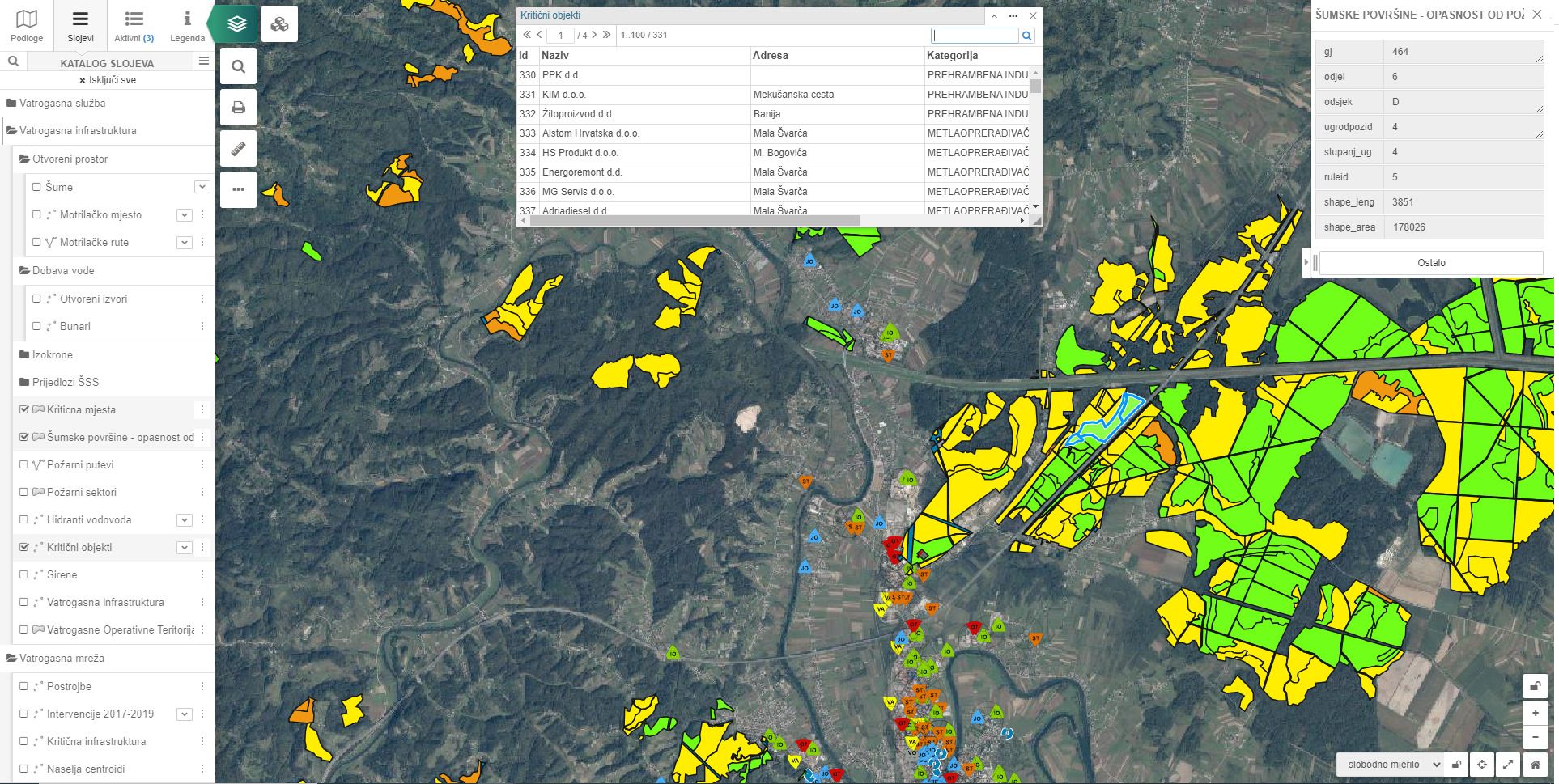Open the slobodno mjerilo scale dropdown
The width and height of the screenshot is (1559, 784).
[x=1390, y=765]
